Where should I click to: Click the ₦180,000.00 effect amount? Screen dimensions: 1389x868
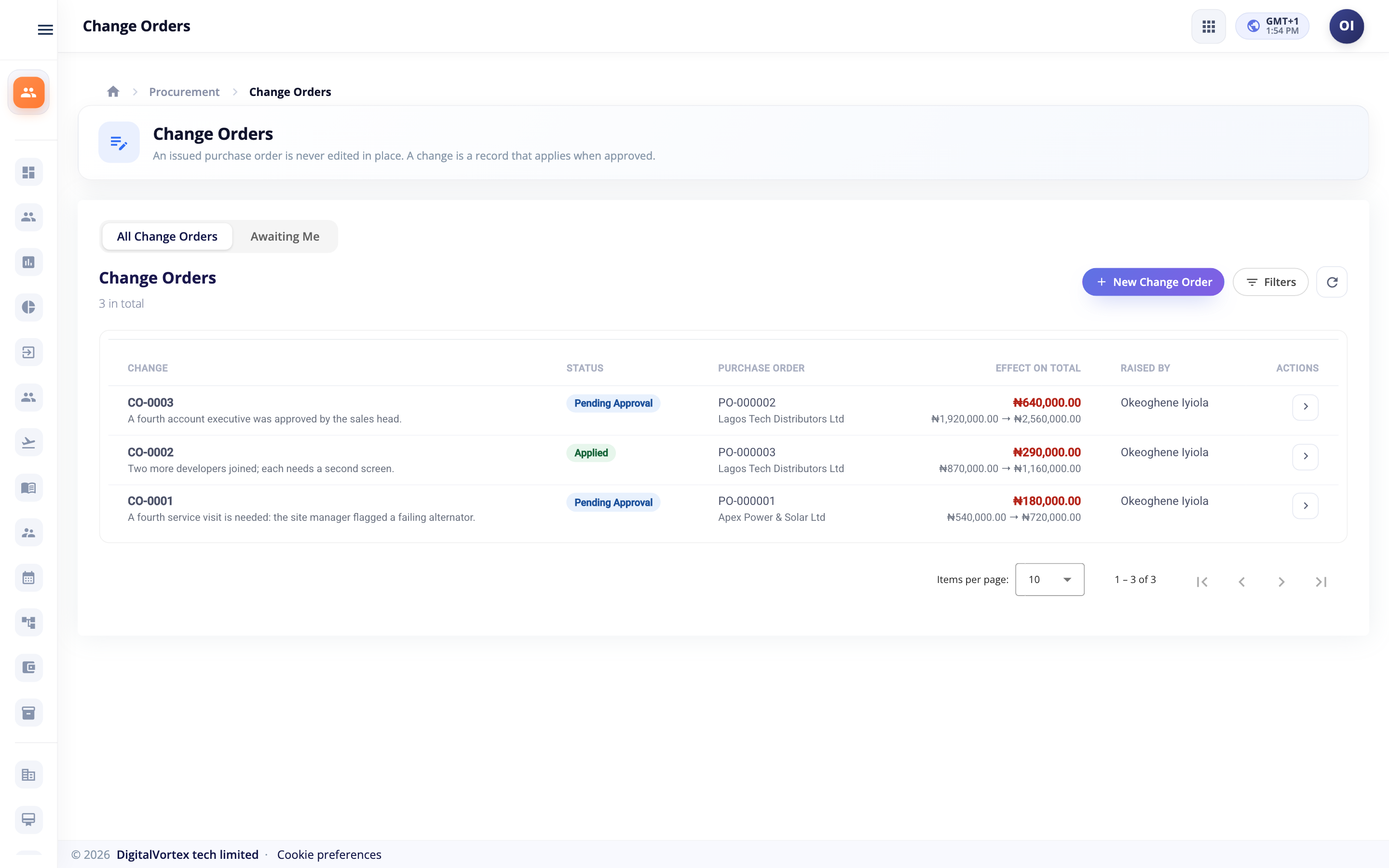pyautogui.click(x=1047, y=501)
